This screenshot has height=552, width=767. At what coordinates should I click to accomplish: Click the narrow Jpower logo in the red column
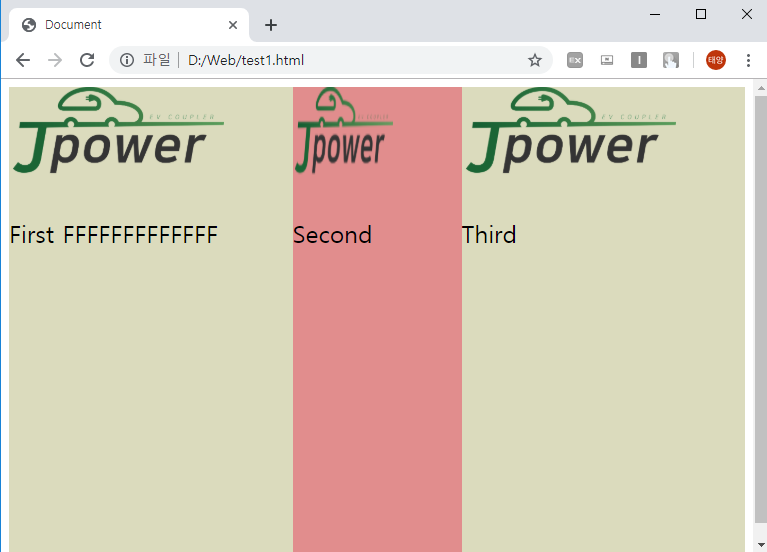click(x=343, y=130)
